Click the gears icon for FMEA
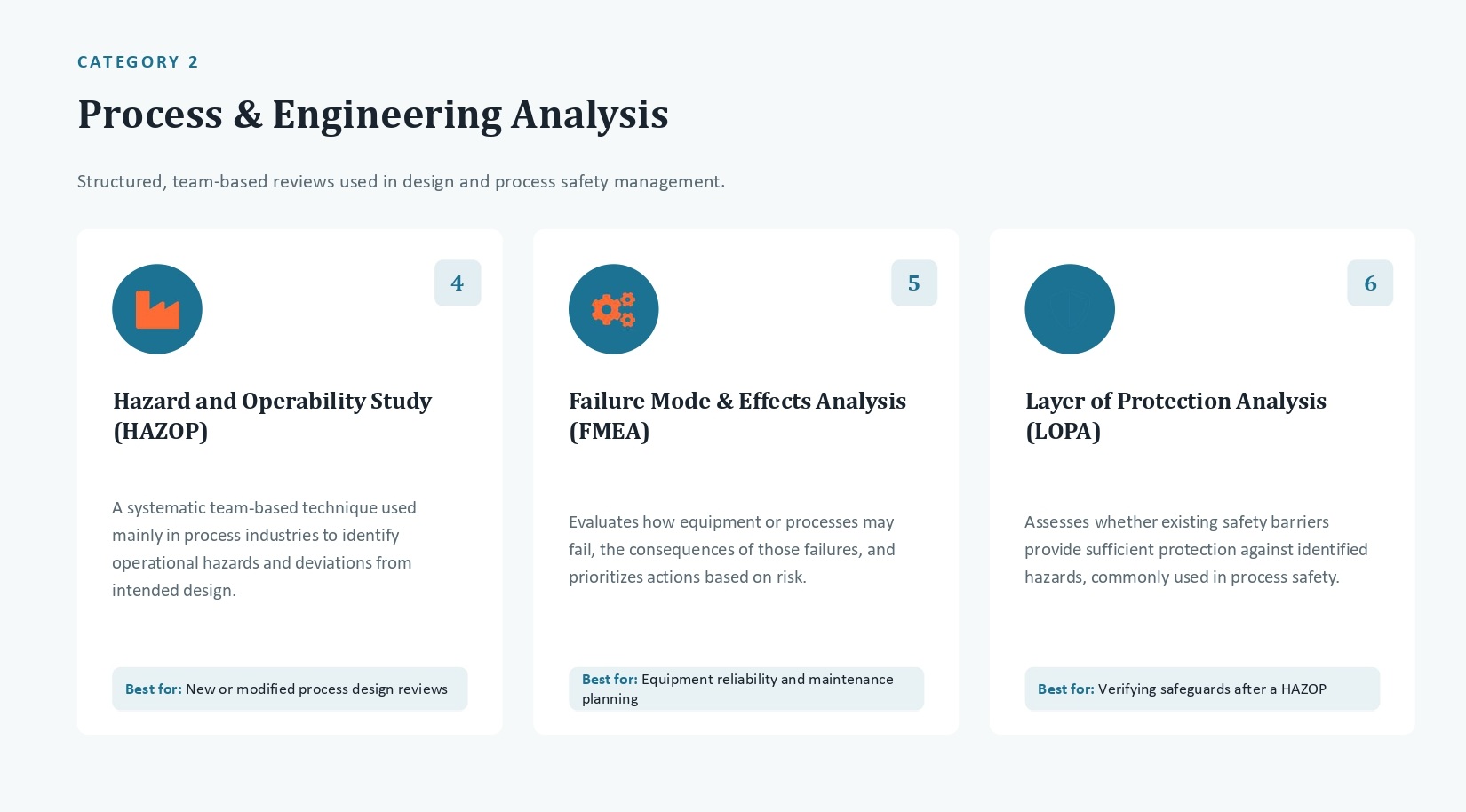Viewport: 1466px width, 812px height. (613, 309)
